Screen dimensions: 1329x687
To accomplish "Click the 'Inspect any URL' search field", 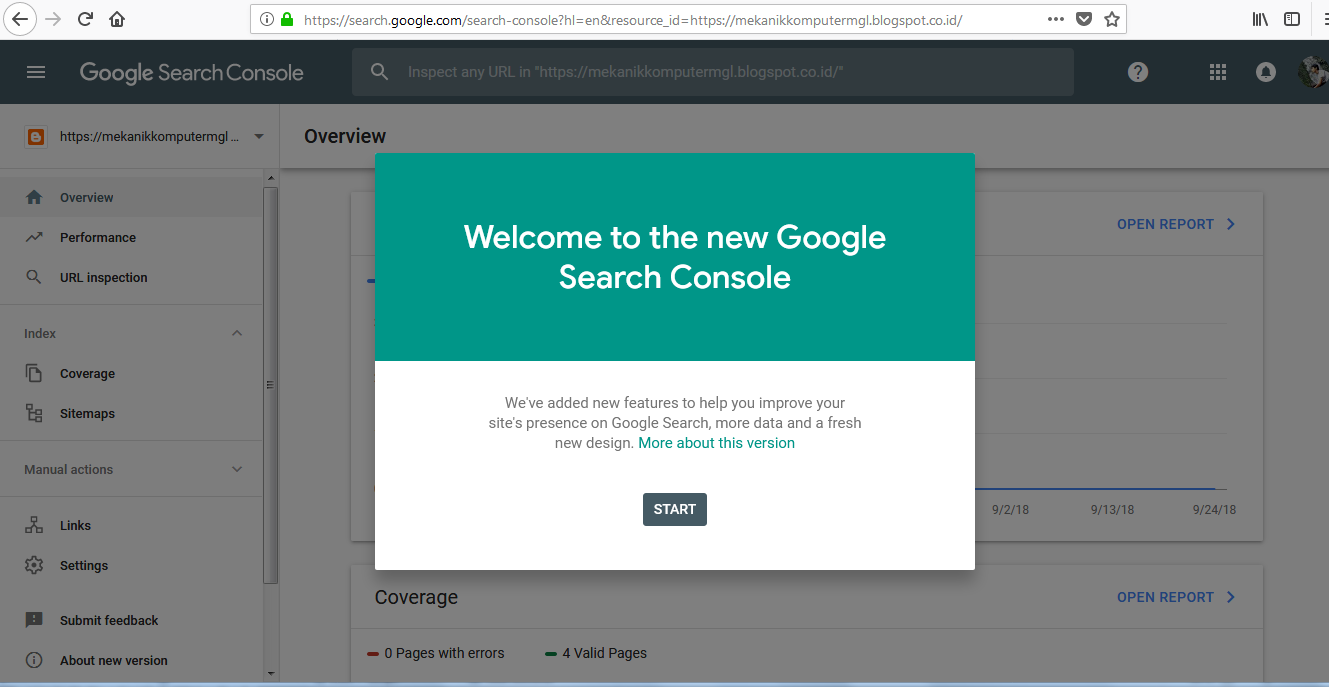I will pyautogui.click(x=713, y=72).
